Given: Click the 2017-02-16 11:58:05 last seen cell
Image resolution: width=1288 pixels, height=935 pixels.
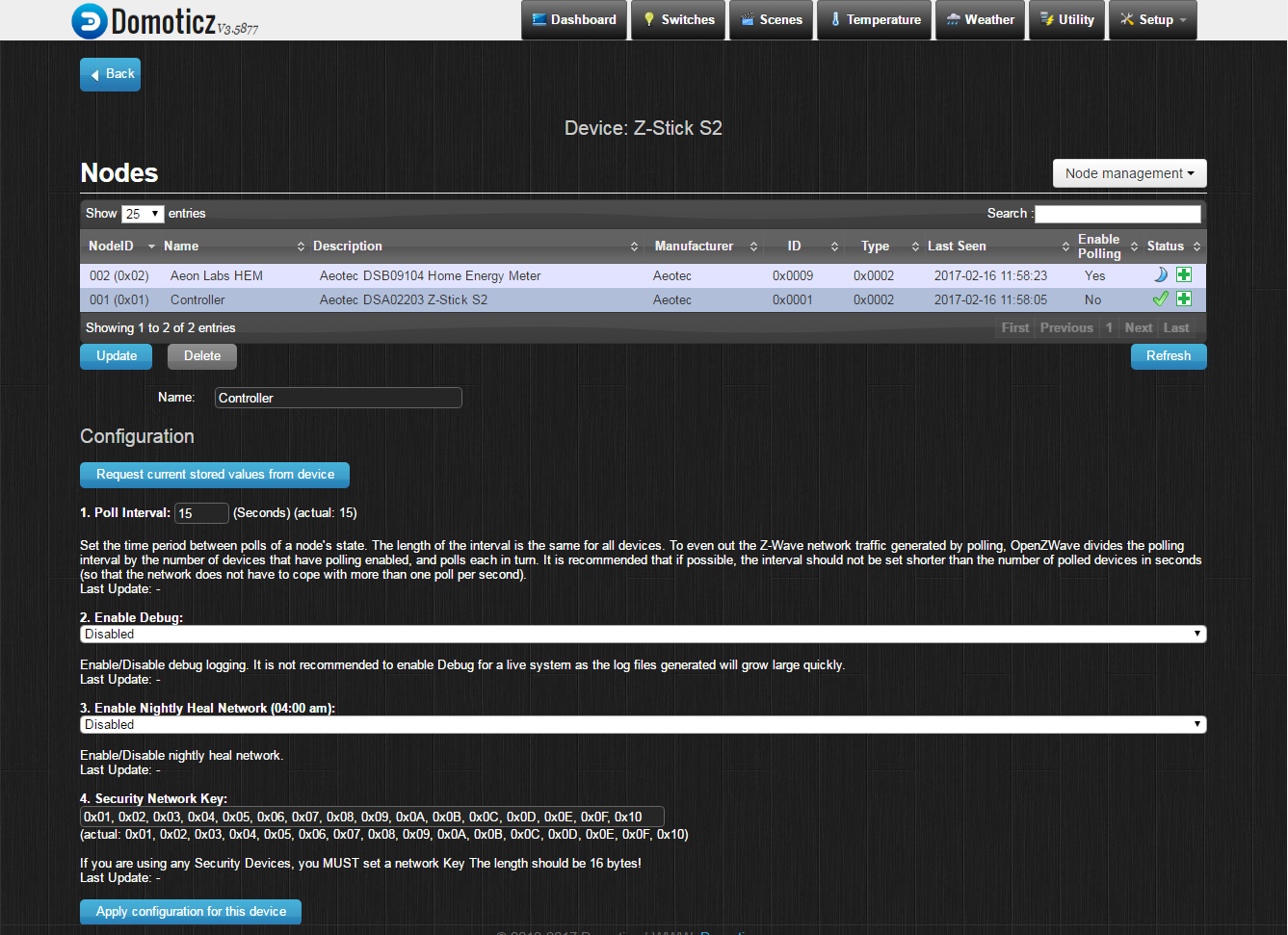Looking at the screenshot, I should click(990, 300).
